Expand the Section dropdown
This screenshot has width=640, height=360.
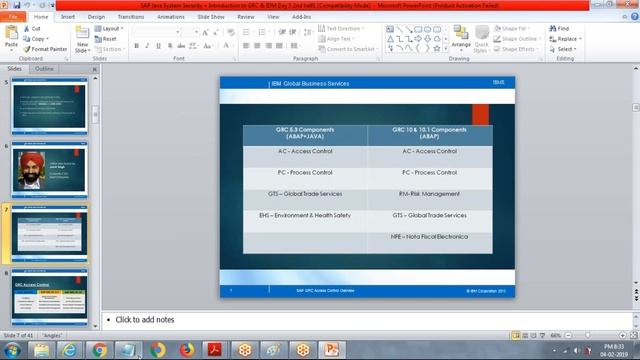coord(110,49)
